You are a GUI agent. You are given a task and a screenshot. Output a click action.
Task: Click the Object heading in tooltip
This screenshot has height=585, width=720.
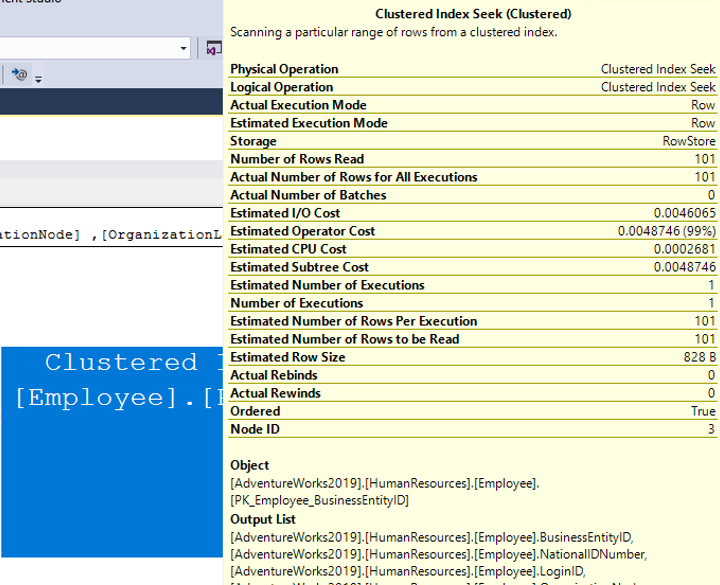[249, 465]
